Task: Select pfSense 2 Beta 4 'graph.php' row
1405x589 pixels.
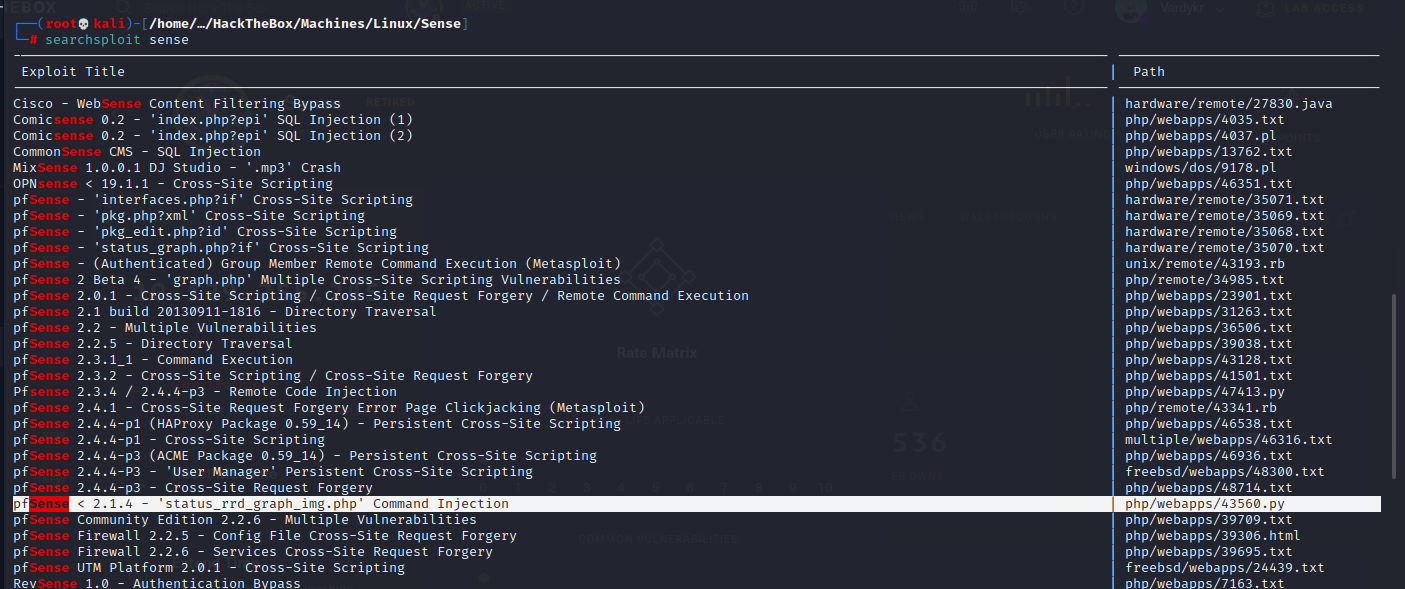Action: (317, 280)
